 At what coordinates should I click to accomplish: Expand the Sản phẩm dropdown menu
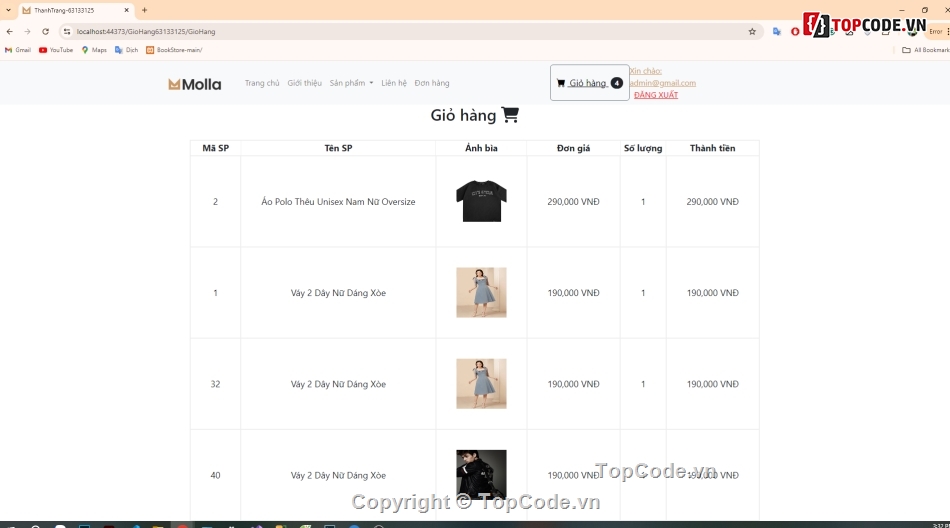pos(351,83)
